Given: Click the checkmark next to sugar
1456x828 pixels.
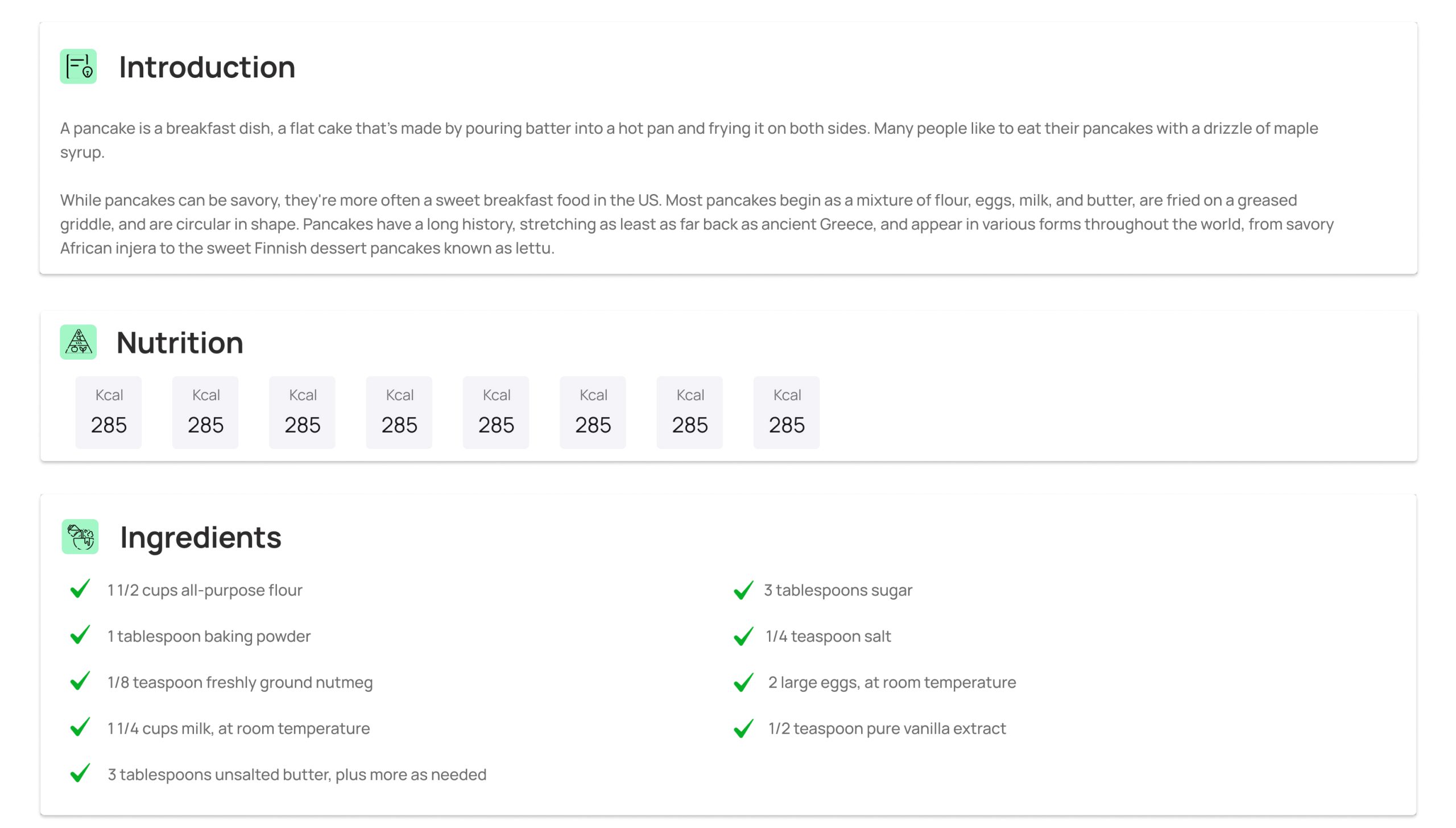Looking at the screenshot, I should click(743, 590).
